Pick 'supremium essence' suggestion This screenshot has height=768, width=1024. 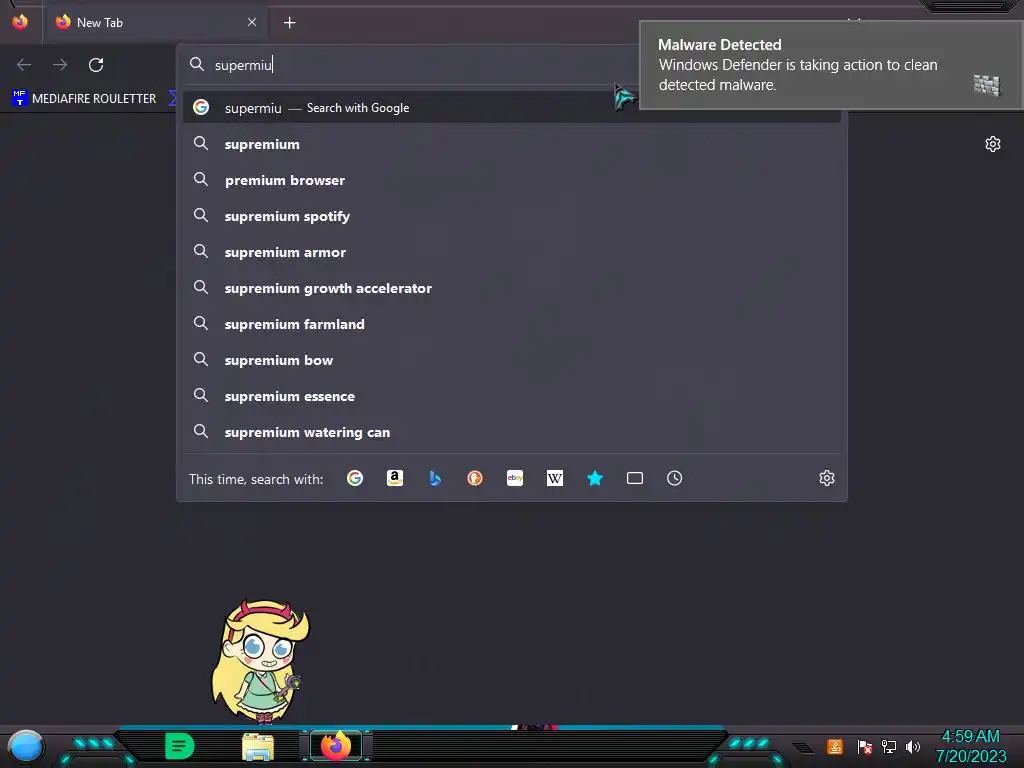coord(512,396)
